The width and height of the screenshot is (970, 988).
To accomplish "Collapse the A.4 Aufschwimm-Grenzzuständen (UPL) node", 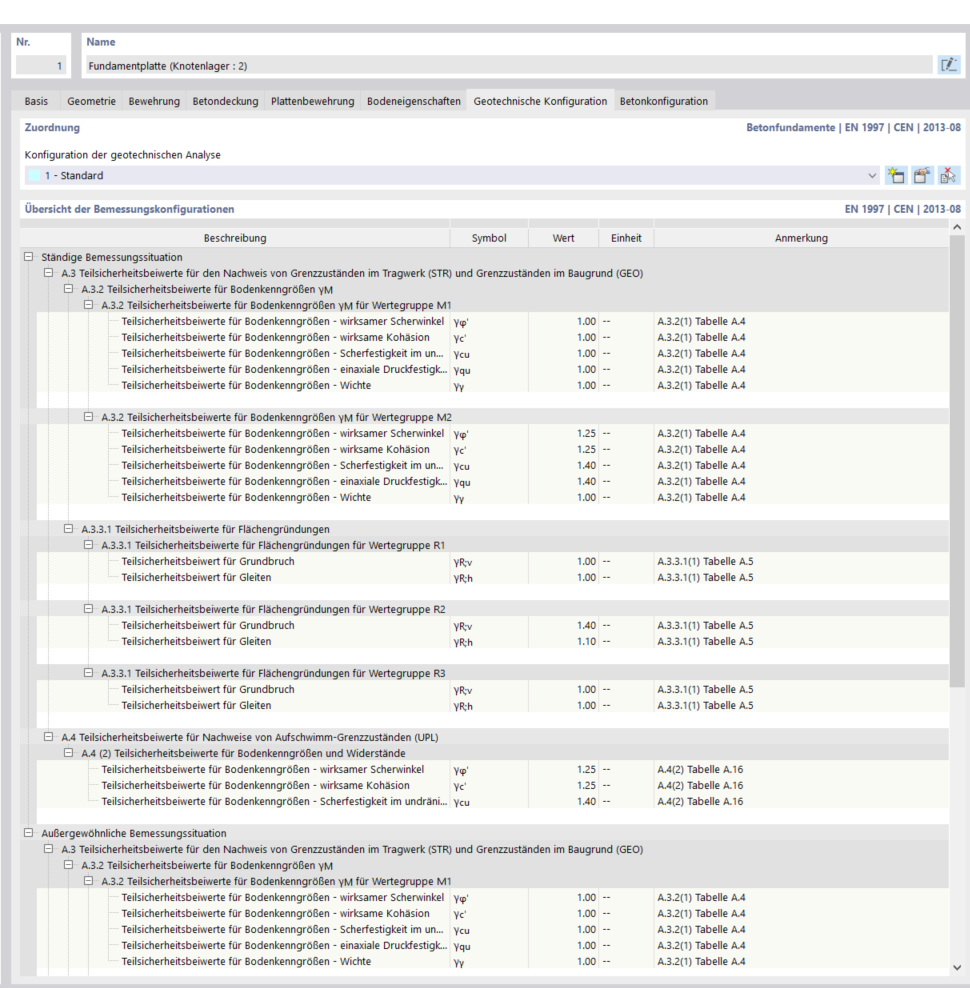I will (x=49, y=737).
